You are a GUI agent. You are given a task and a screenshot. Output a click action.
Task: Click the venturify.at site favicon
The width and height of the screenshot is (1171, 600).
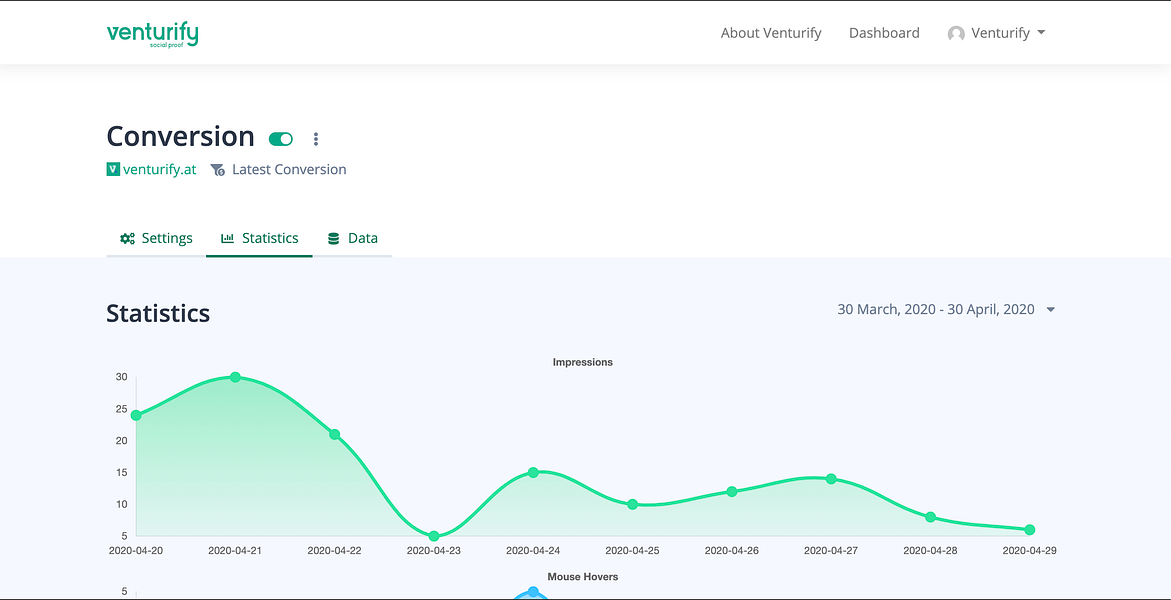(113, 170)
